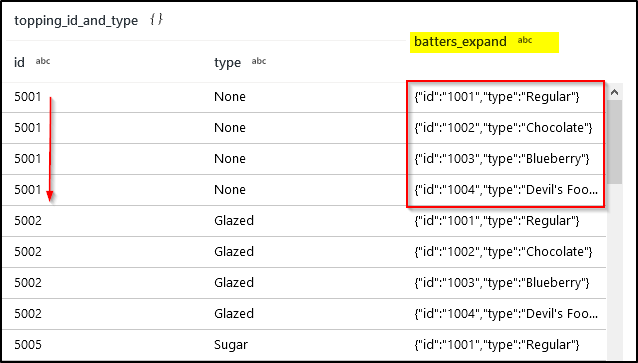The height and width of the screenshot is (363, 638).
Task: Click the vertical scrollbar thumb
Action: pos(614,142)
